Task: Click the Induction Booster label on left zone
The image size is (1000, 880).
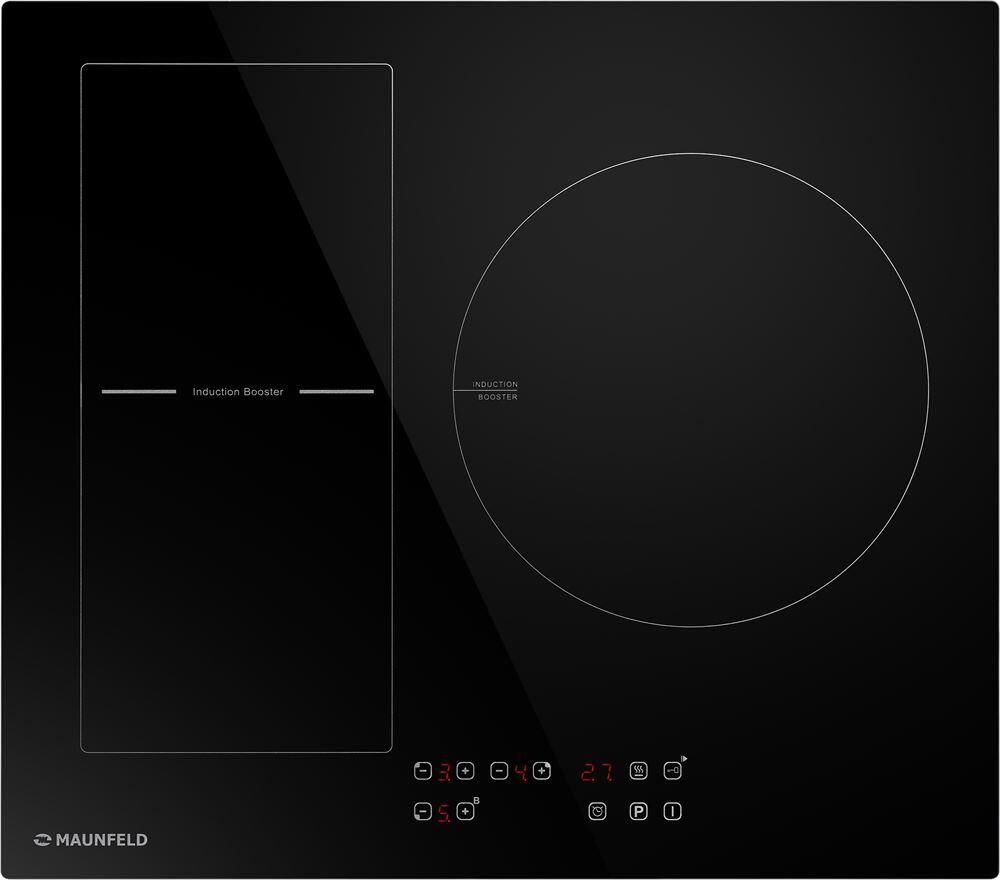Action: pyautogui.click(x=238, y=392)
